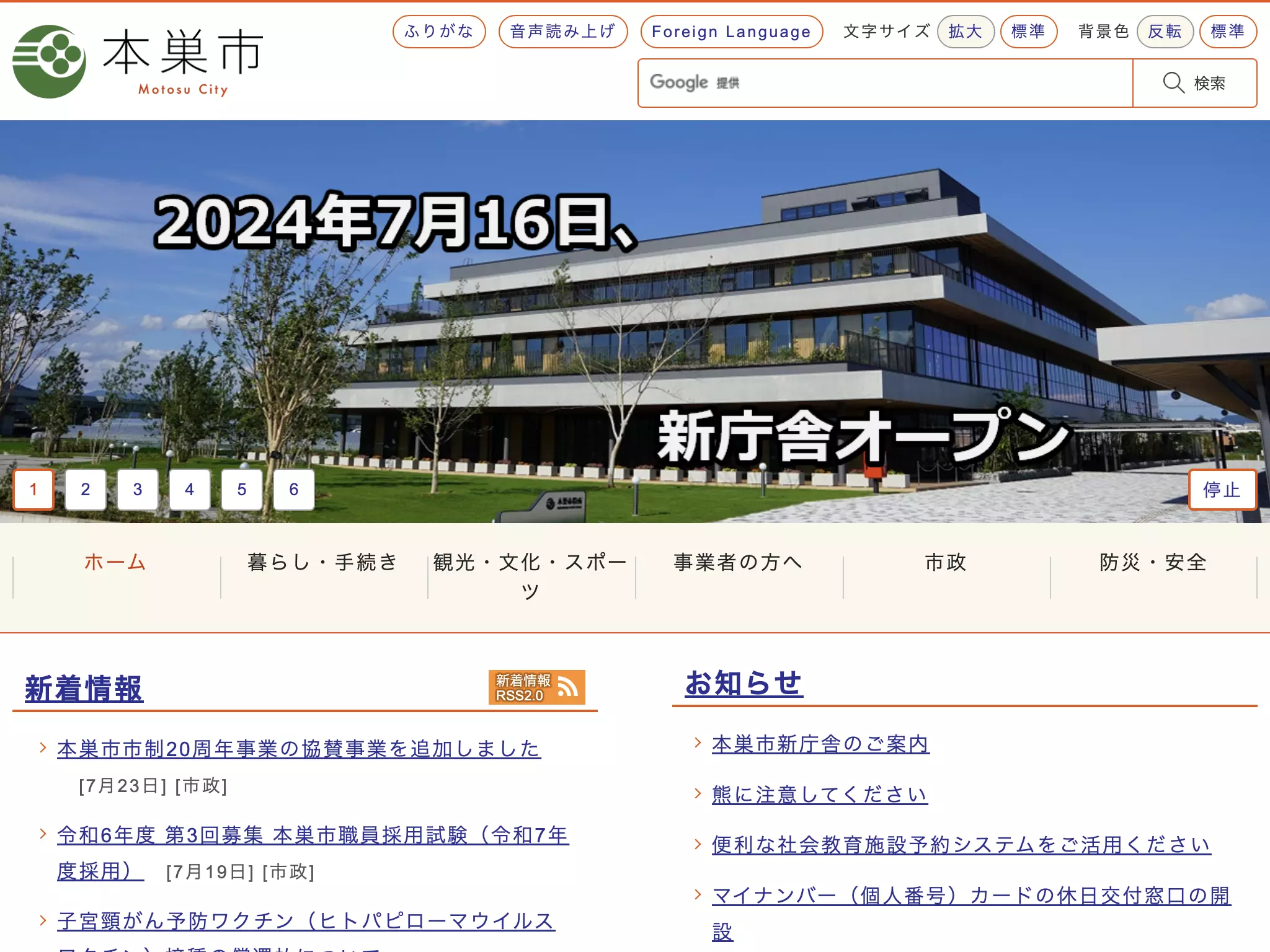This screenshot has width=1270, height=952.
Task: Open Foreign Language options
Action: [x=732, y=32]
